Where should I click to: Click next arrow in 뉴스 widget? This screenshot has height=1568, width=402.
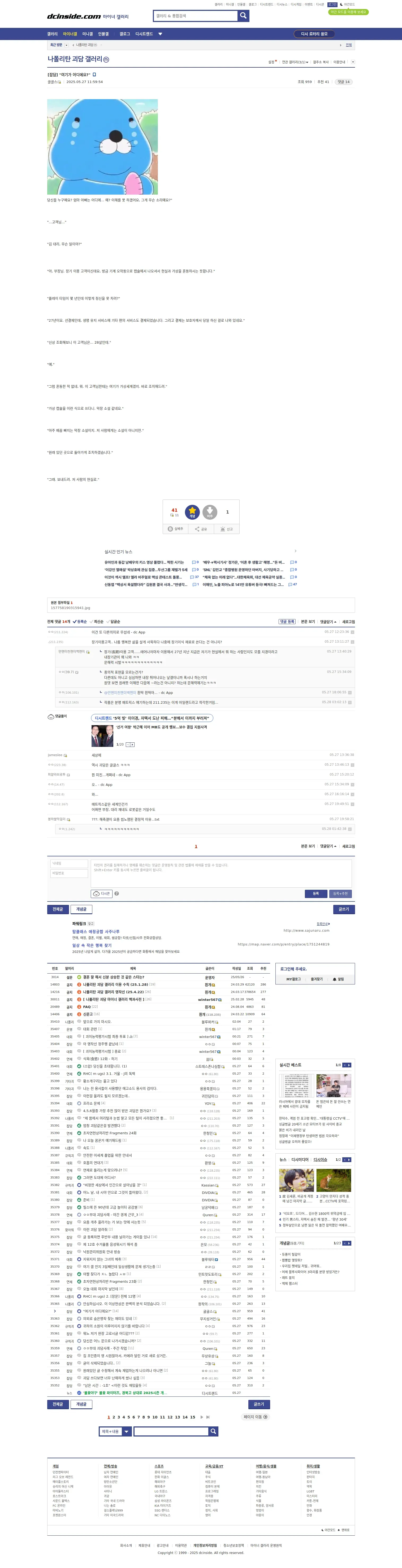coord(348,1160)
